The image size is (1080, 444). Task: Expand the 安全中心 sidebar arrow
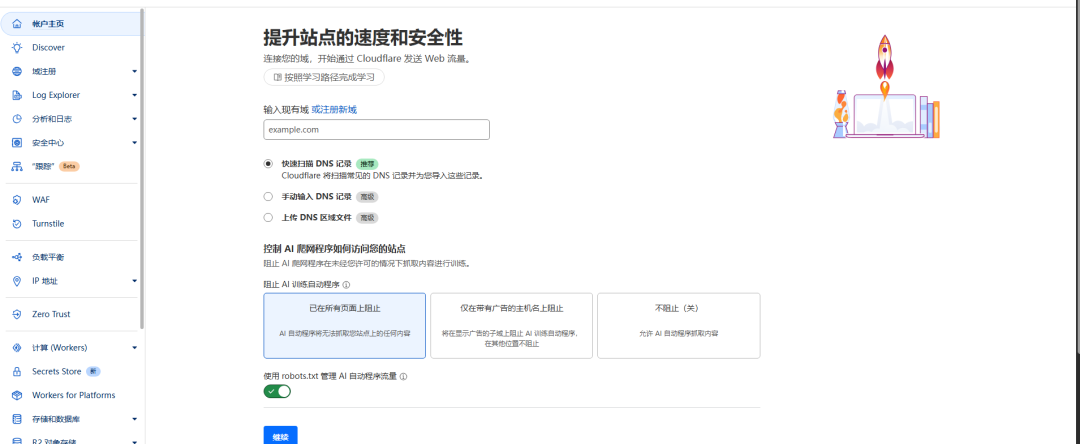click(134, 142)
